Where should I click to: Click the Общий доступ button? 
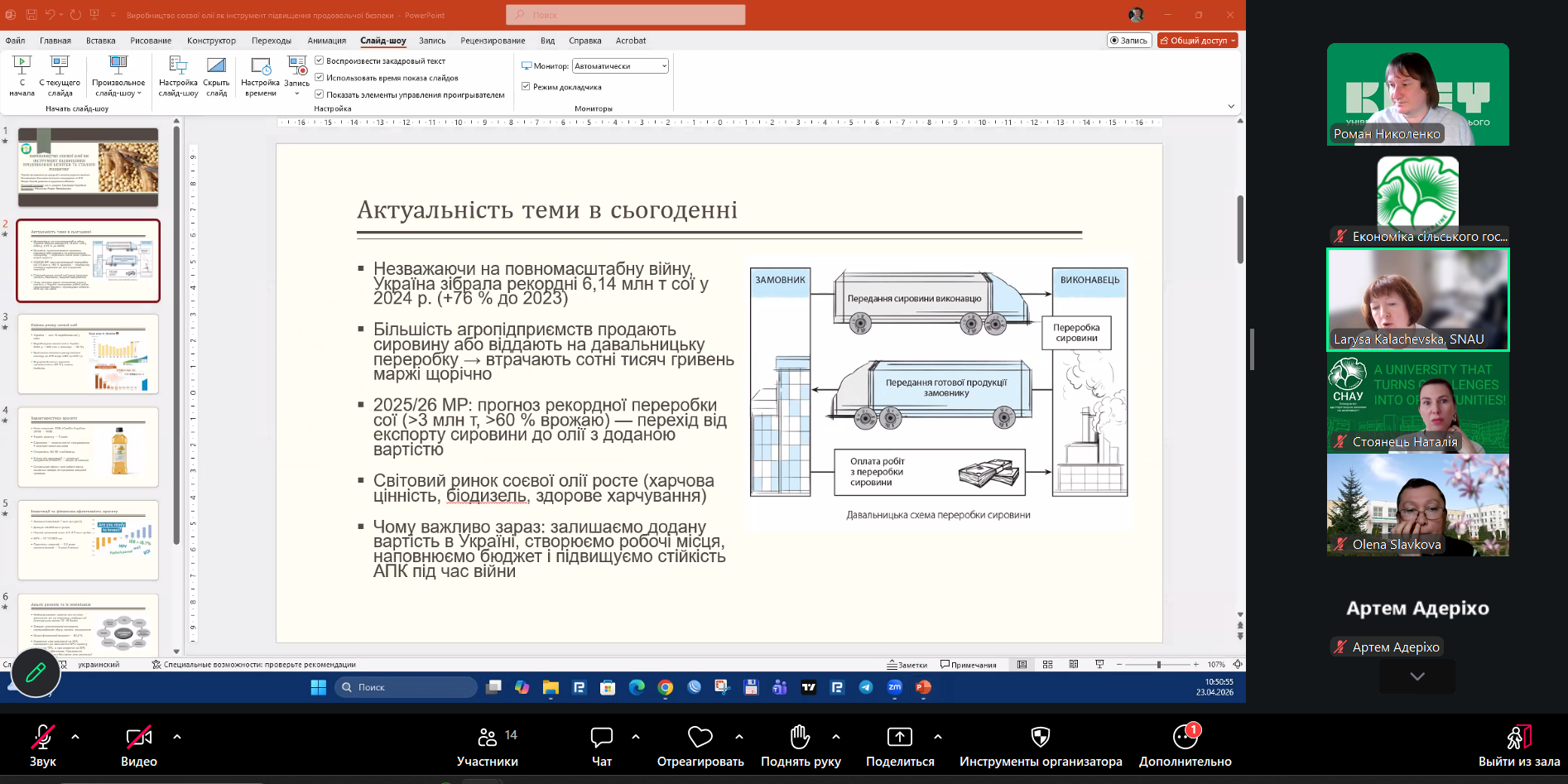[x=1196, y=41]
